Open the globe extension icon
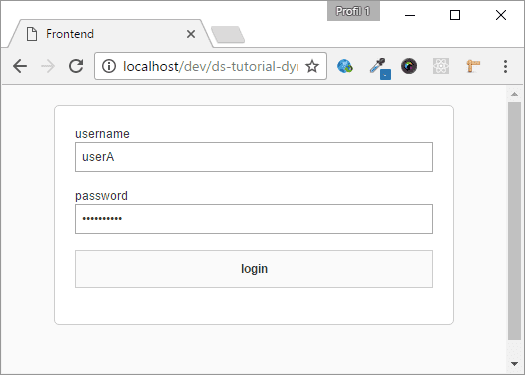The image size is (525, 375). [345, 66]
